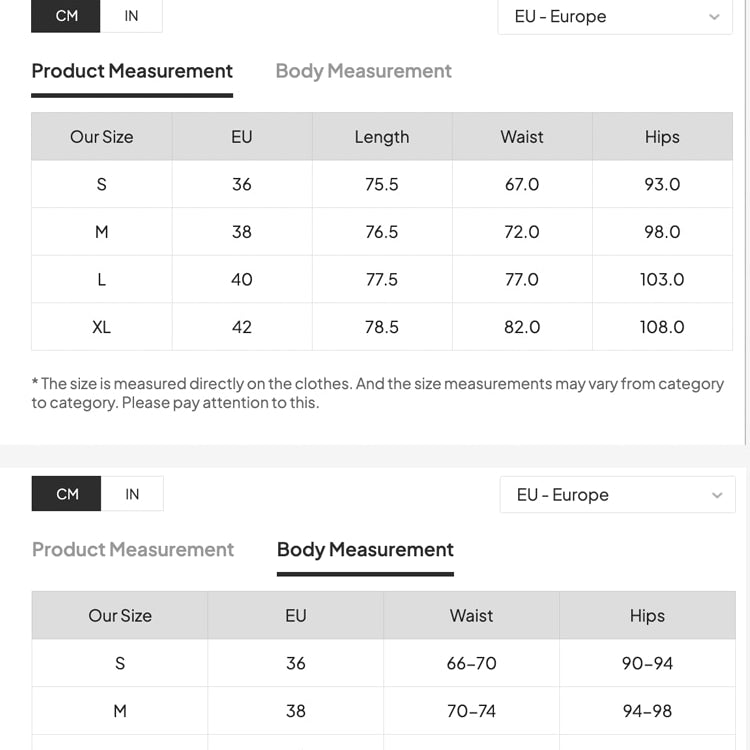Click the 108.0 hips value for XL
Screen dimensions: 750x750
point(662,327)
